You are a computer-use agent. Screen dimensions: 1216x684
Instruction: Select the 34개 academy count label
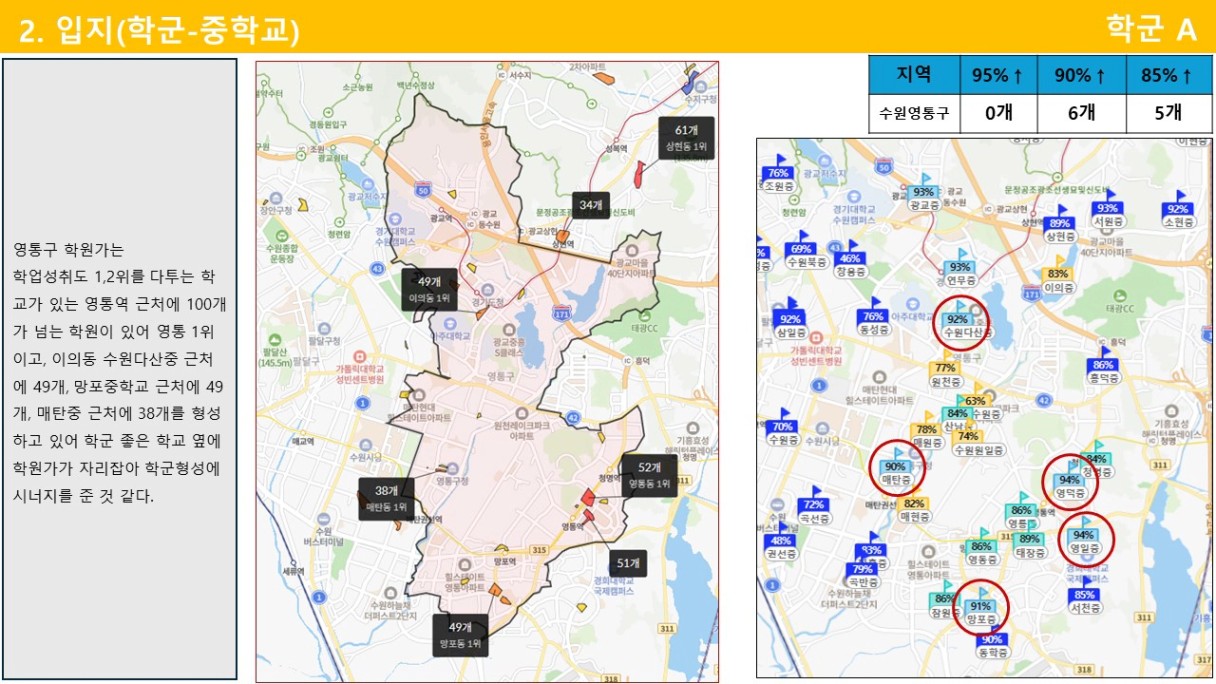point(590,205)
